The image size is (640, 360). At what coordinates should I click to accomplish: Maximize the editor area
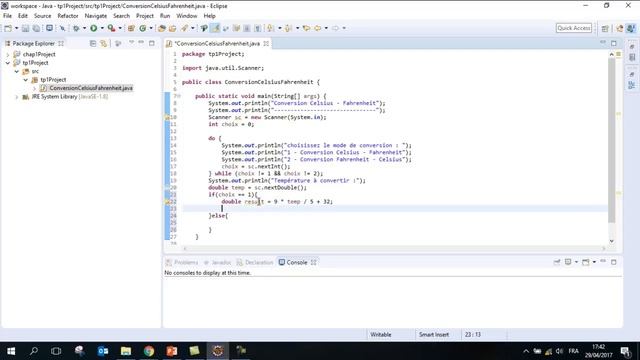point(613,43)
